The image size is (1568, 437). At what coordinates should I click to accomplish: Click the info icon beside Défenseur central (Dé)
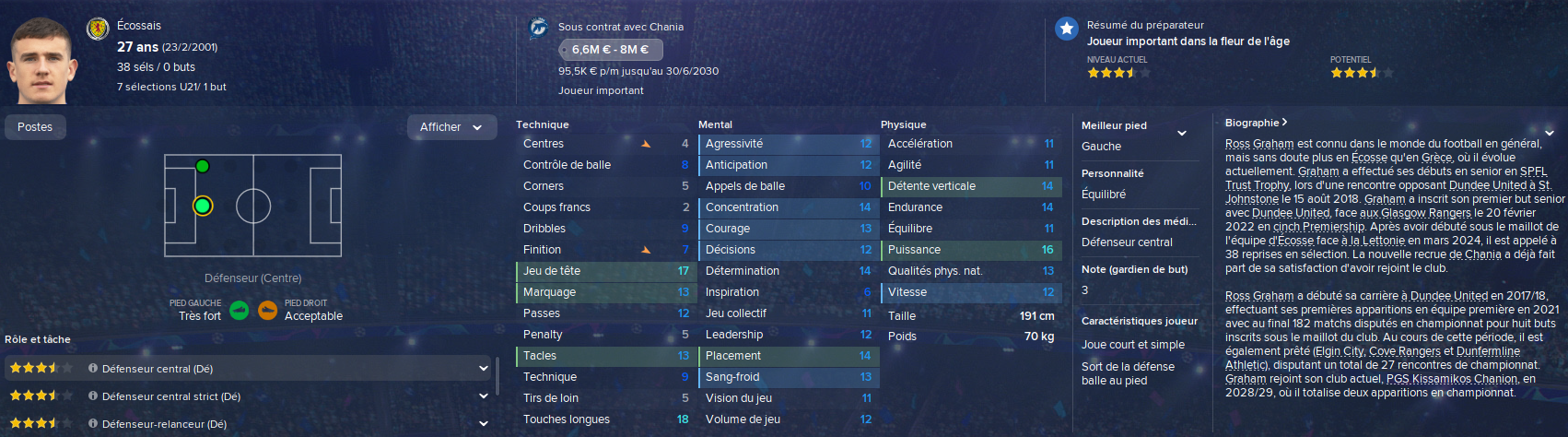click(x=93, y=368)
